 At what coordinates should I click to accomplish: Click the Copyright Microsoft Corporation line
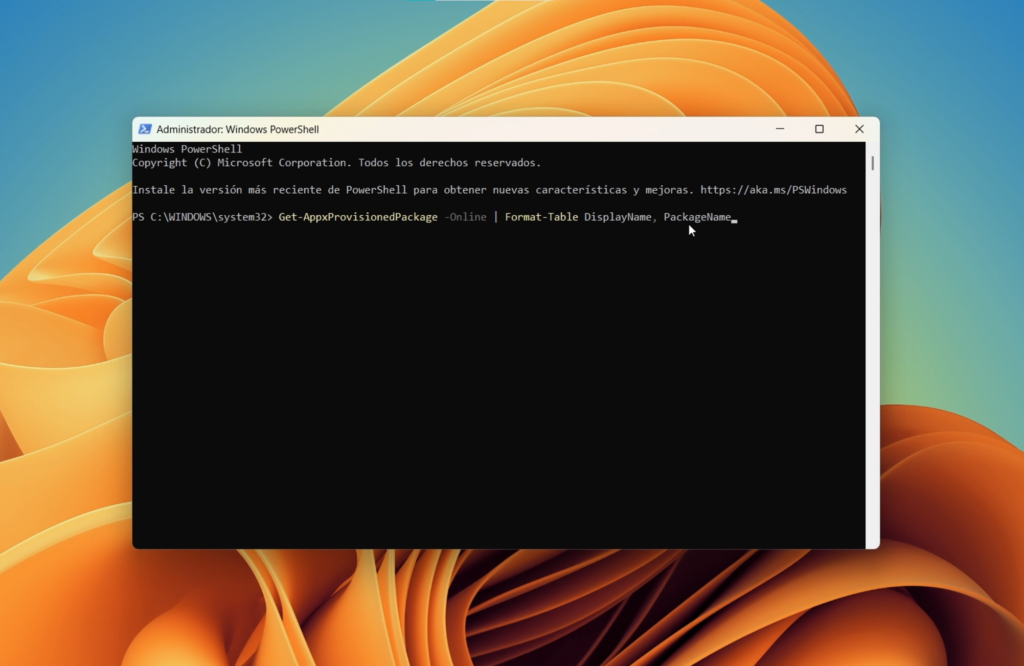[336, 163]
